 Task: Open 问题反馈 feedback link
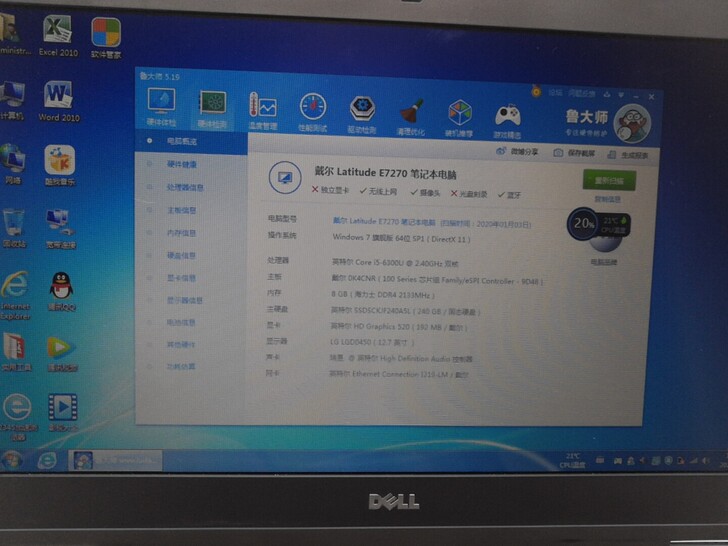(582, 94)
